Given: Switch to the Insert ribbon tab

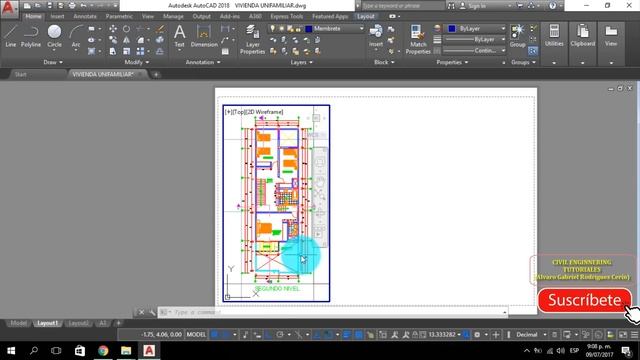Looking at the screenshot, I should (x=57, y=16).
